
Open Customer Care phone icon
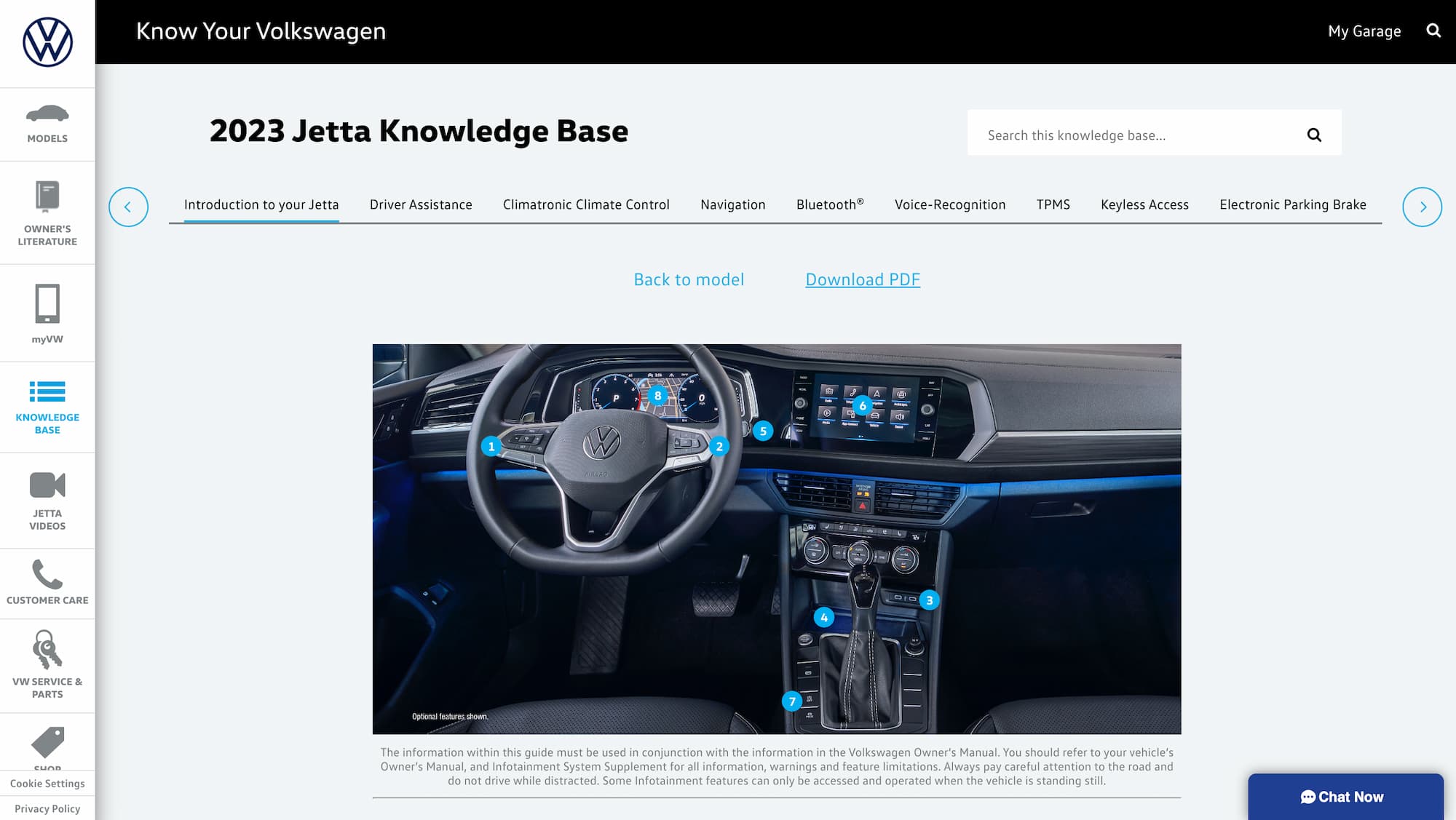47,575
